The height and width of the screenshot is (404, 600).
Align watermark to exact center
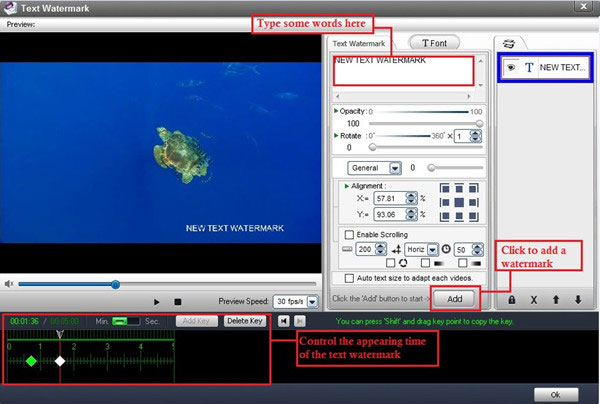(x=459, y=202)
